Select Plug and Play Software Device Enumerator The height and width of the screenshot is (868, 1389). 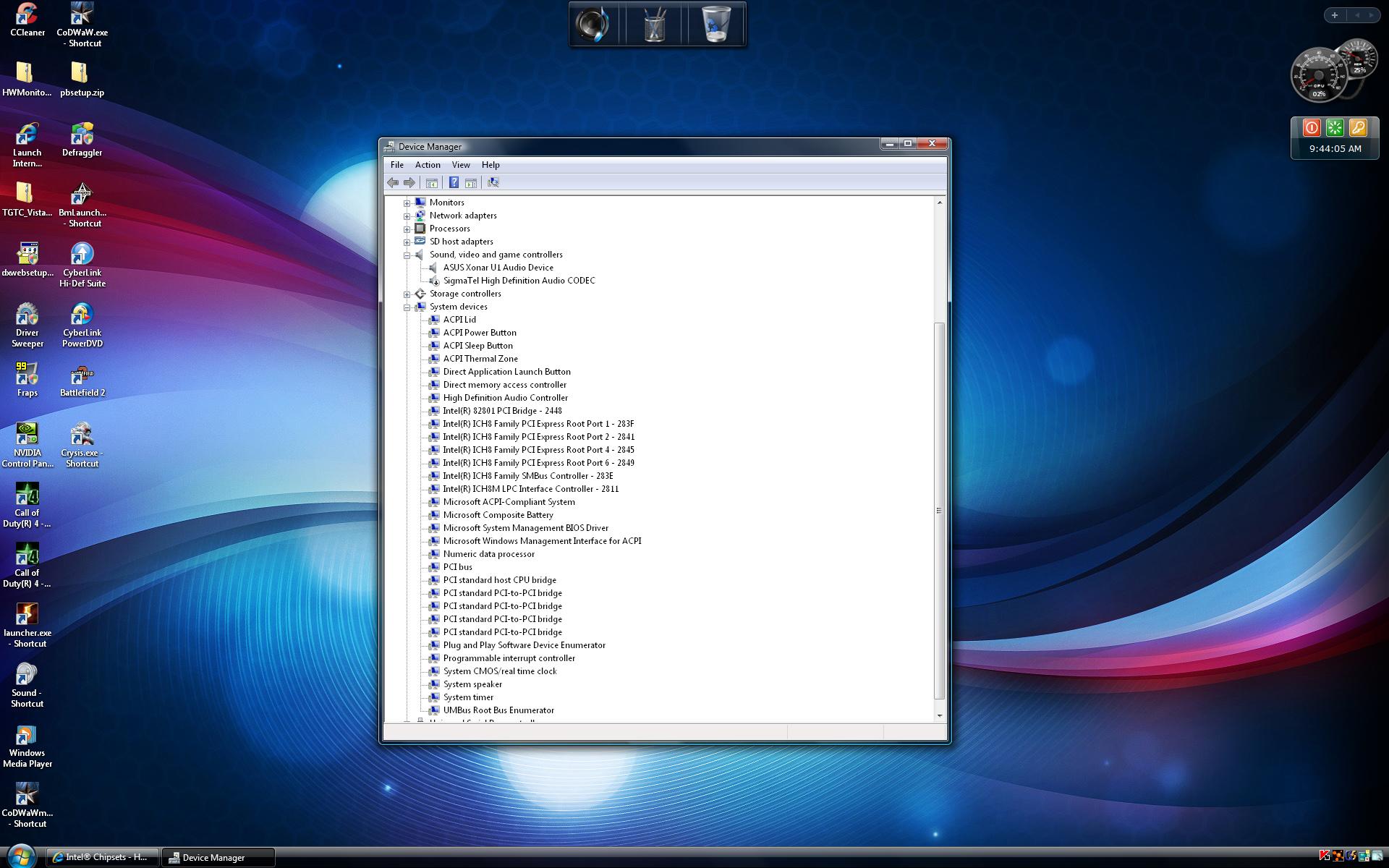[524, 645]
